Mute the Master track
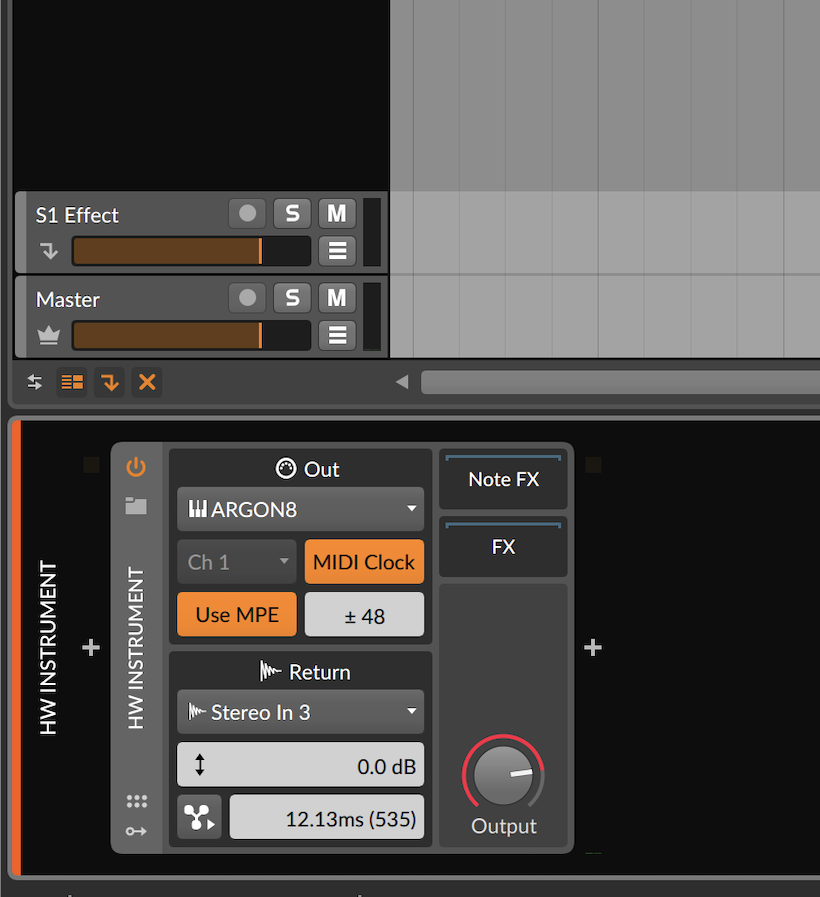The image size is (820, 897). 337,297
